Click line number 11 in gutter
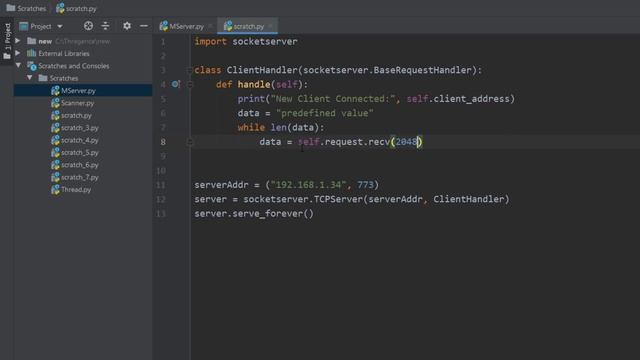This screenshot has height=360, width=640. click(x=161, y=185)
